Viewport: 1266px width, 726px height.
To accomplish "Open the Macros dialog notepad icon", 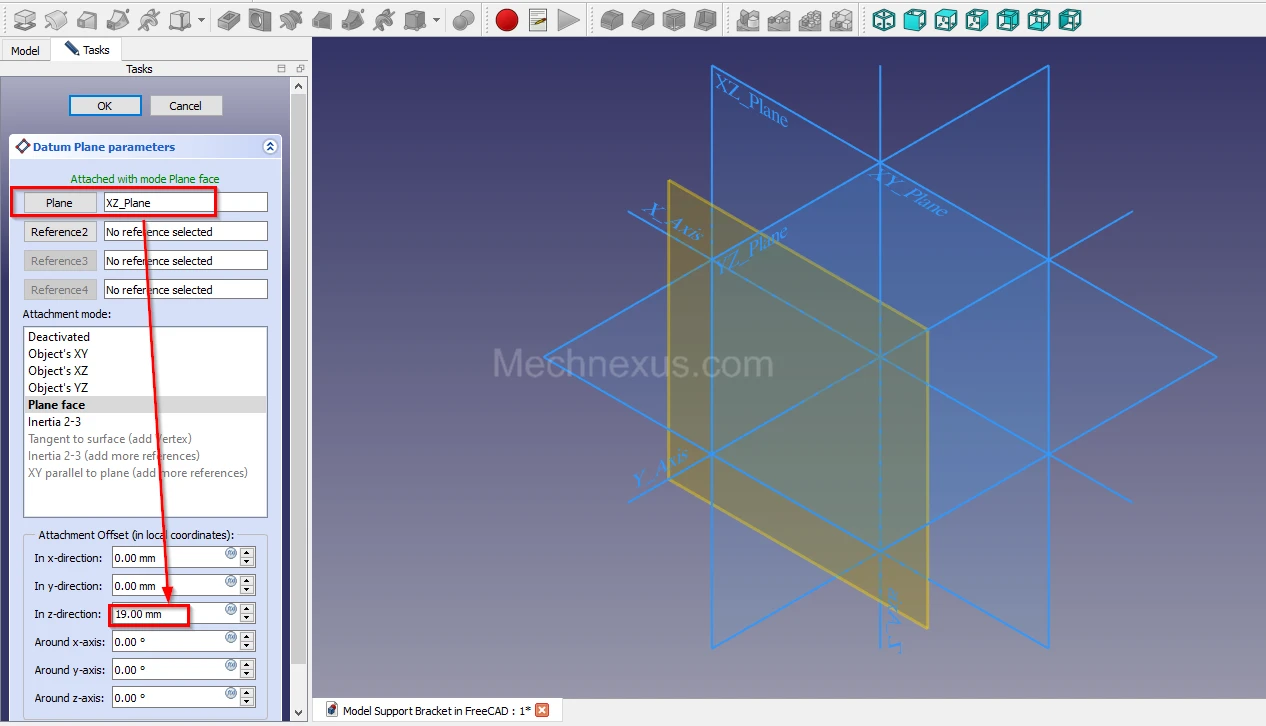I will pos(538,19).
